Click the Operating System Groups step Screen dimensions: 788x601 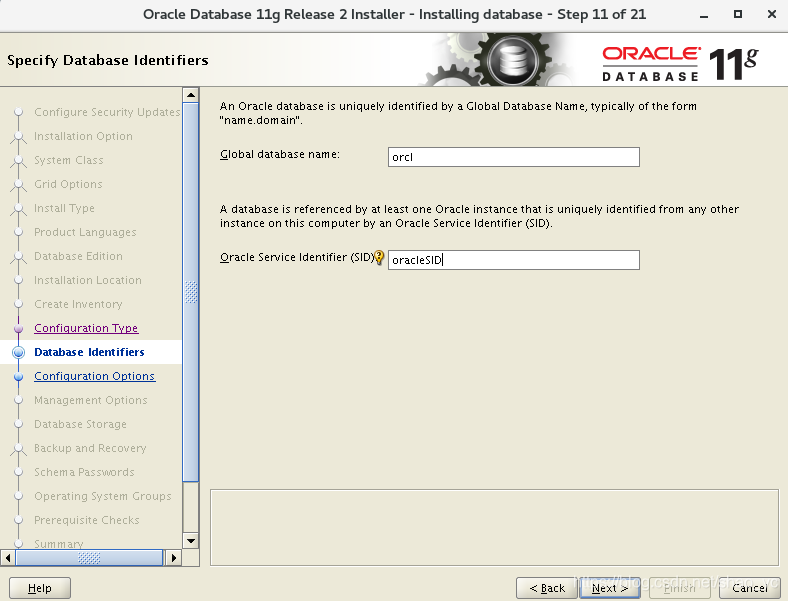pos(103,496)
